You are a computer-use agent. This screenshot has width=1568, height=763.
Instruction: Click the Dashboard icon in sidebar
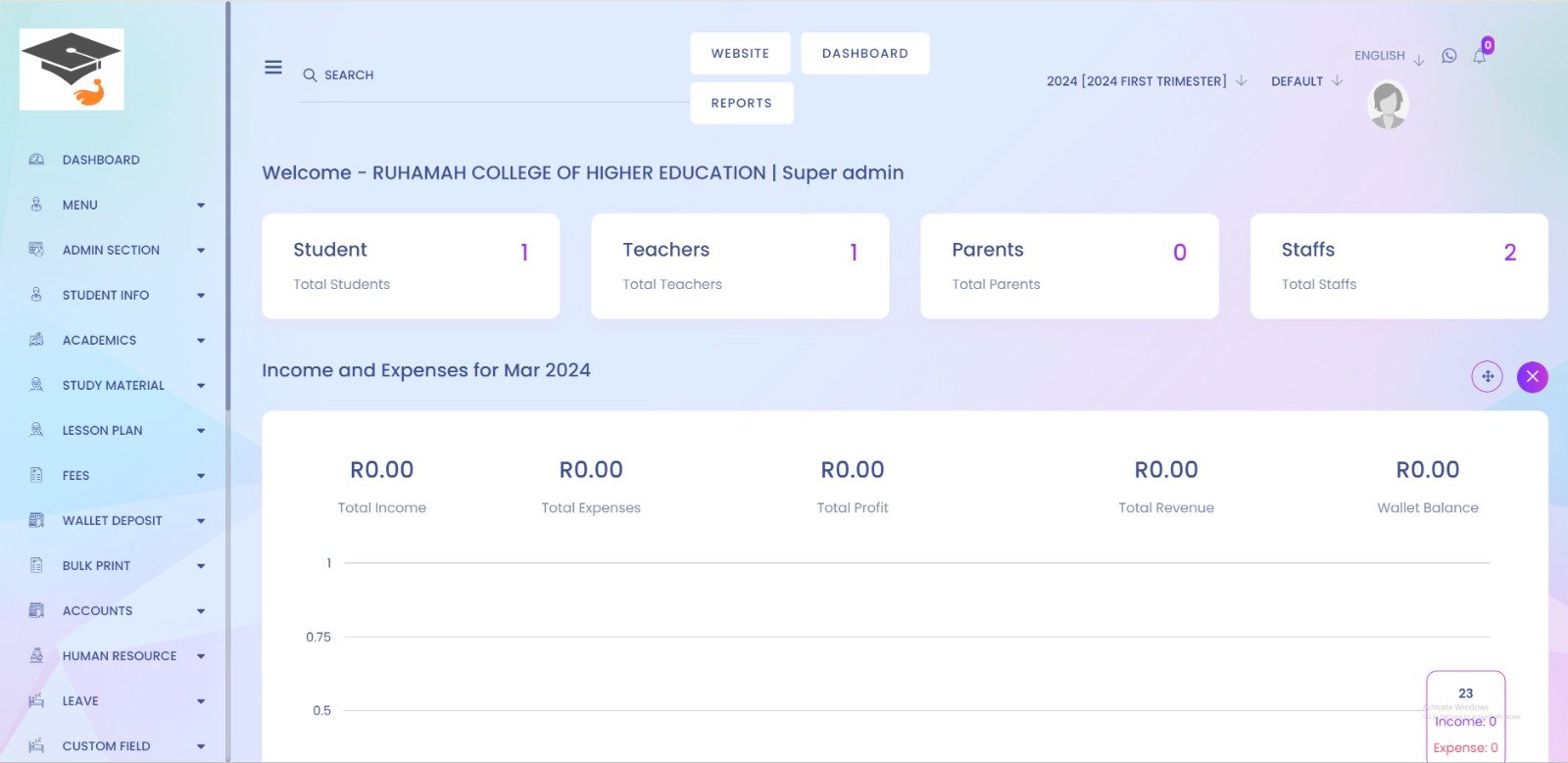pyautogui.click(x=37, y=160)
